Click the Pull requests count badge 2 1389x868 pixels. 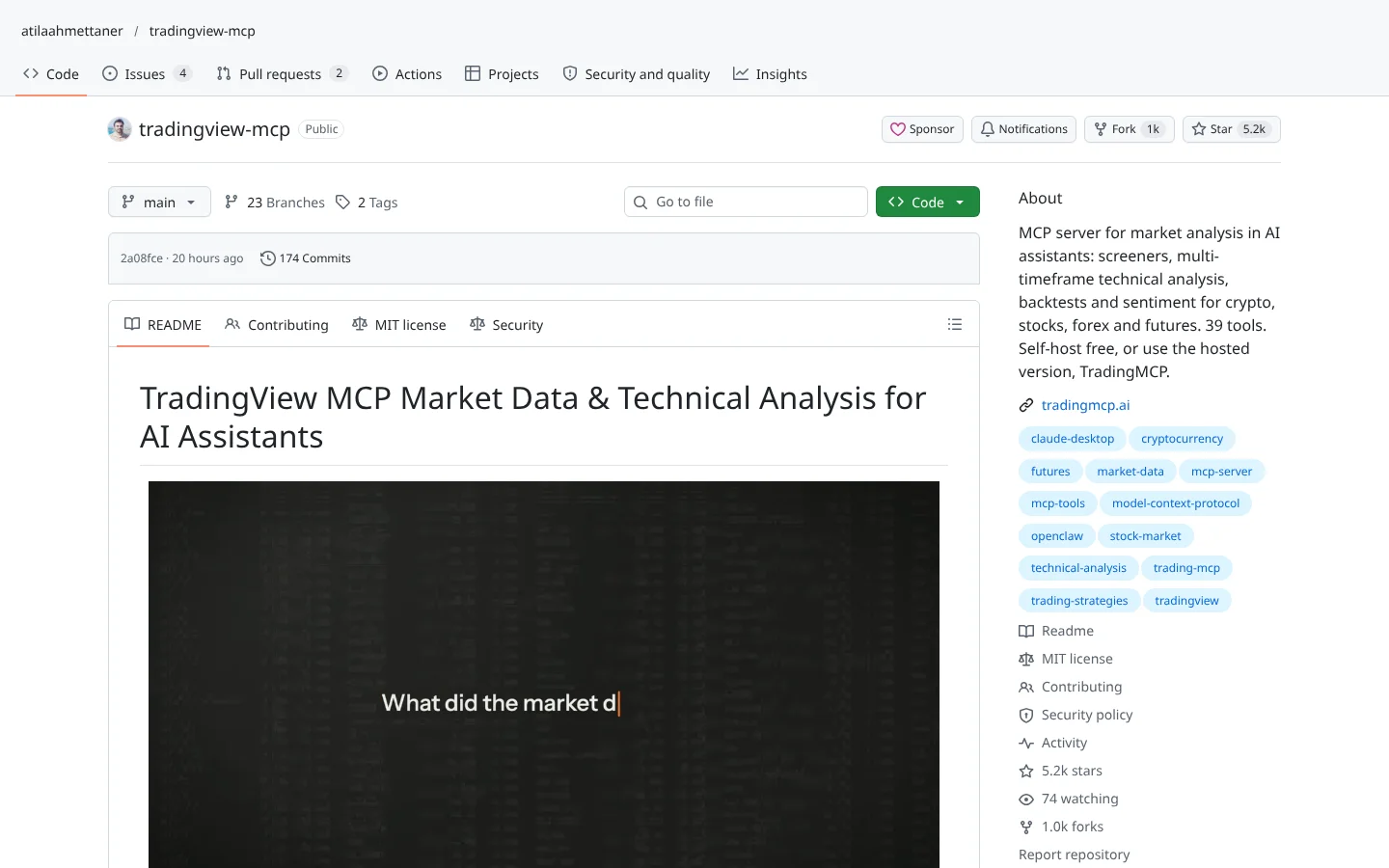point(339,73)
